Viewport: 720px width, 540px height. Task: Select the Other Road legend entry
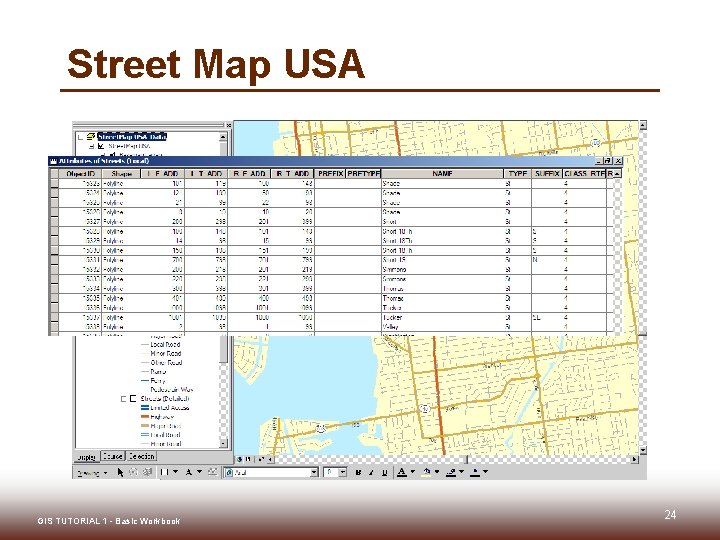pyautogui.click(x=166, y=362)
